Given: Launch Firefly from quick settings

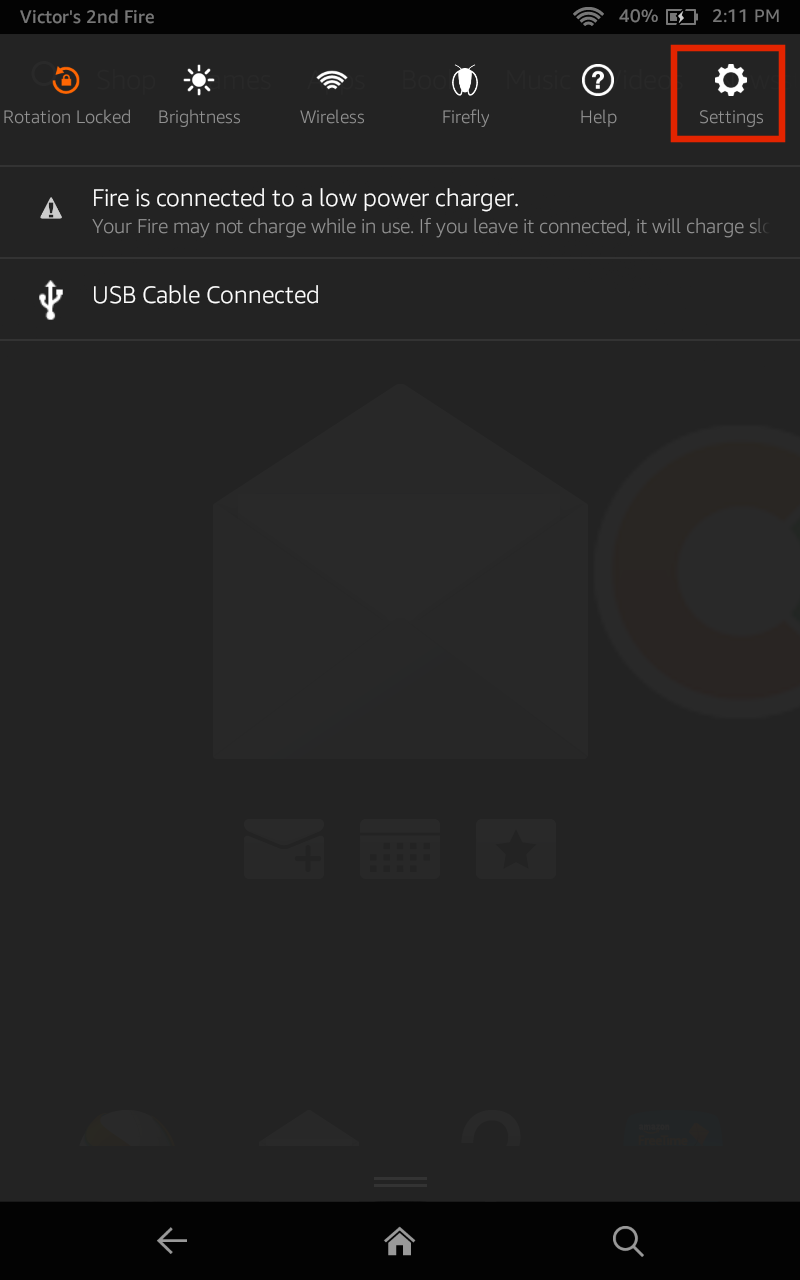Looking at the screenshot, I should coord(465,96).
